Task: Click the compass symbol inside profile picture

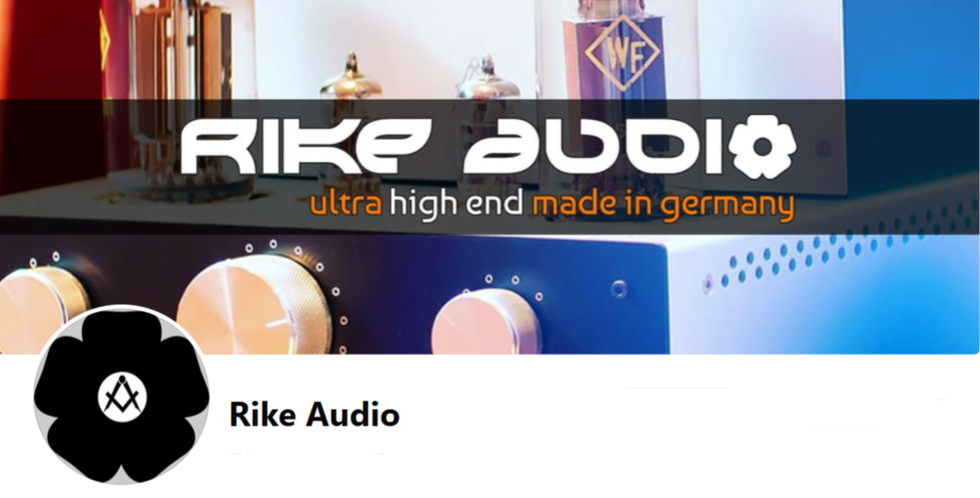Action: 122,395
